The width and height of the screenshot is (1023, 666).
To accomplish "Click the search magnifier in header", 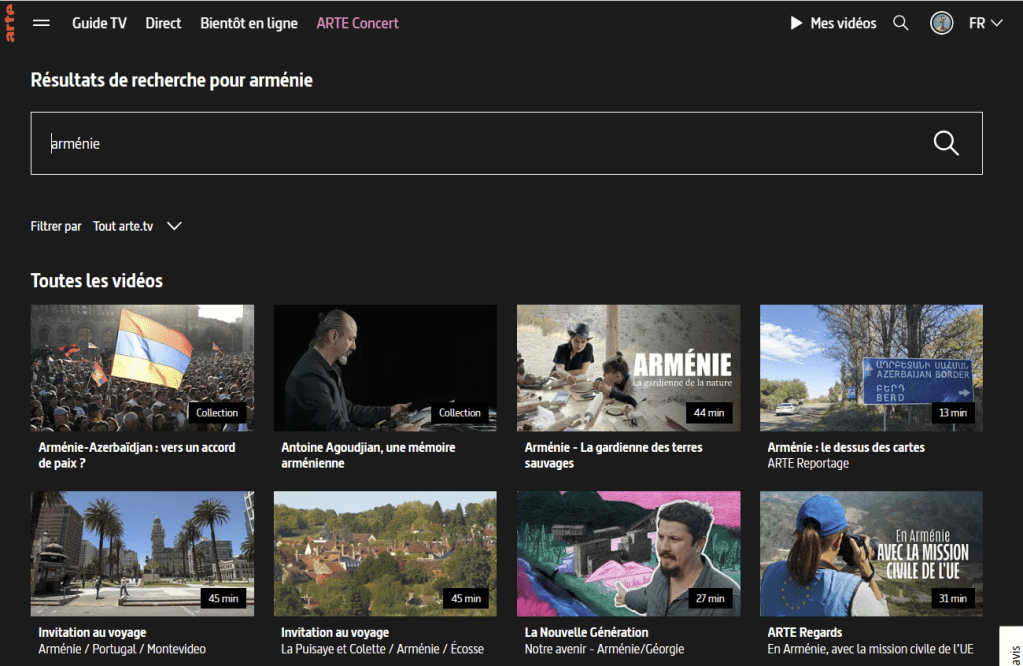I will tap(900, 23).
